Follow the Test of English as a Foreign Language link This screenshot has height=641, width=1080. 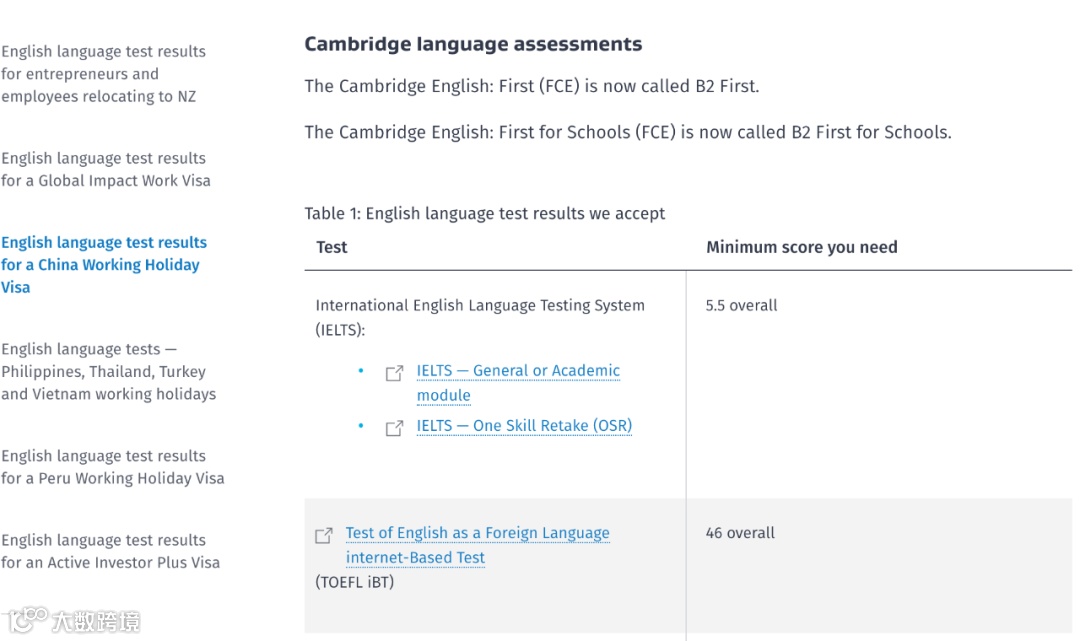point(477,534)
